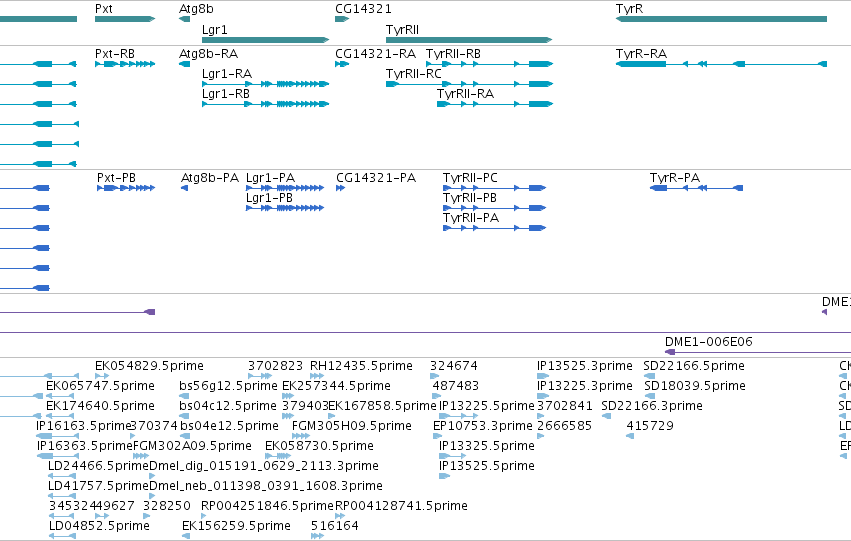The height and width of the screenshot is (541, 851).
Task: Open EST bs56g12.5prime
Action: click(x=228, y=386)
